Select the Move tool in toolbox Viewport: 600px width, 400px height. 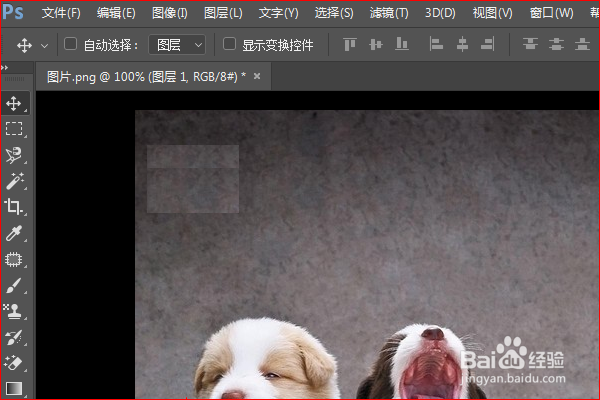[x=14, y=103]
